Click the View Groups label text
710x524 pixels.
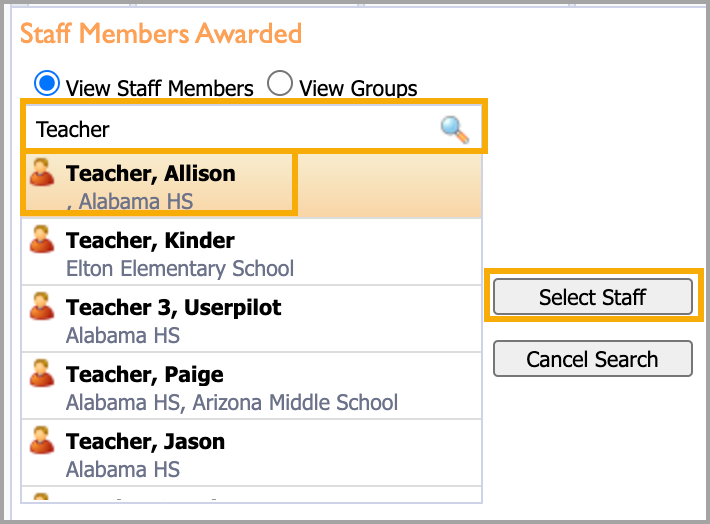pyautogui.click(x=358, y=88)
